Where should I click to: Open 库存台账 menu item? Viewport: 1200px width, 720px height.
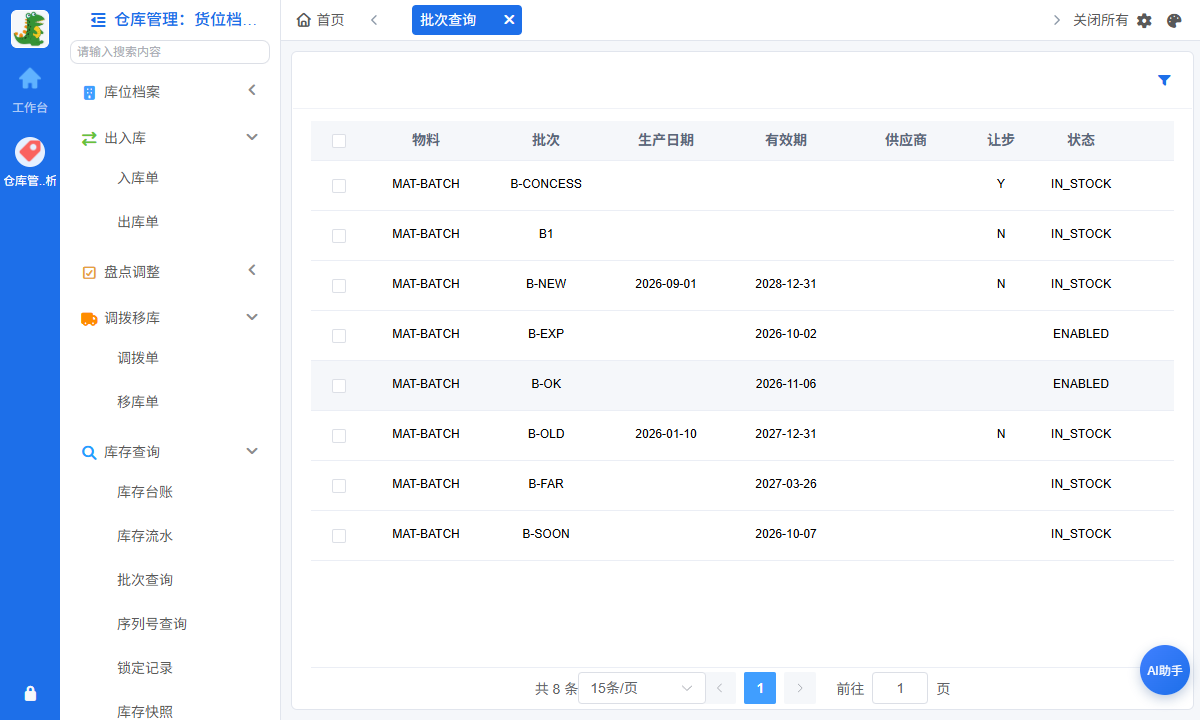click(145, 492)
